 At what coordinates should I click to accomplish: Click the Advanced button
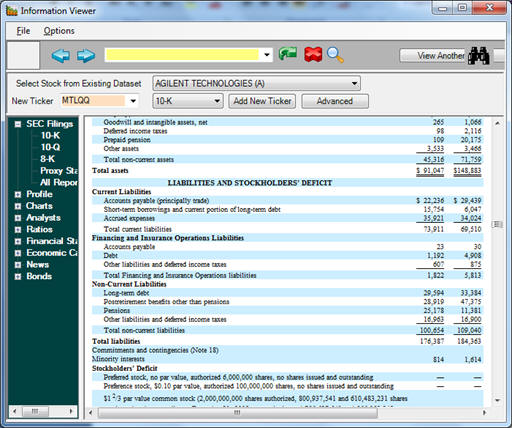(335, 101)
